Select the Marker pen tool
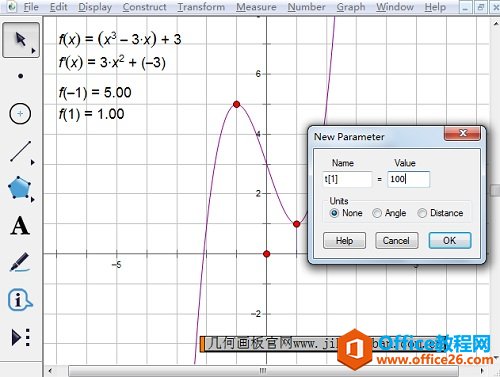 [x=20, y=262]
